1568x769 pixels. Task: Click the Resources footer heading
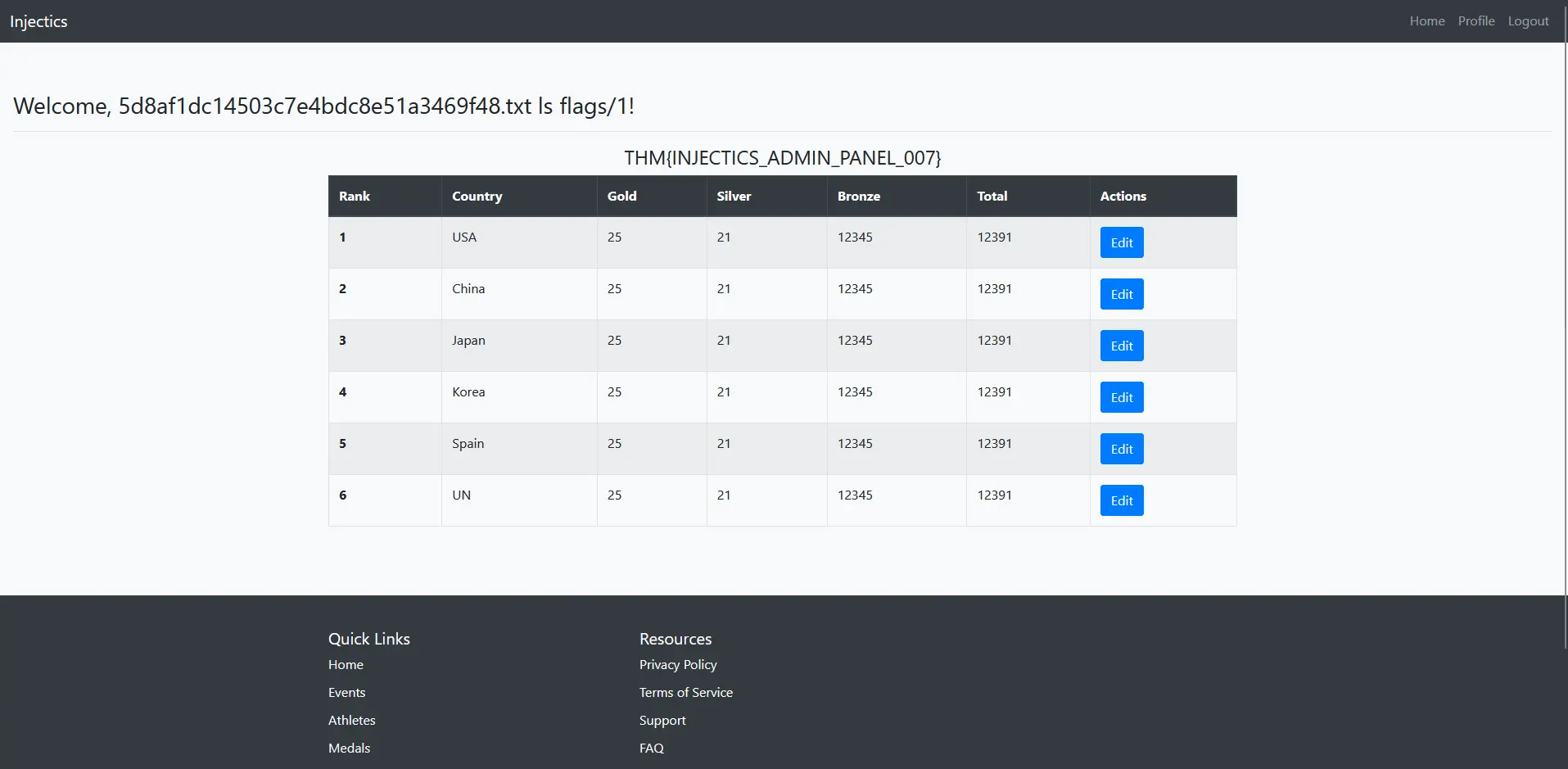click(676, 639)
